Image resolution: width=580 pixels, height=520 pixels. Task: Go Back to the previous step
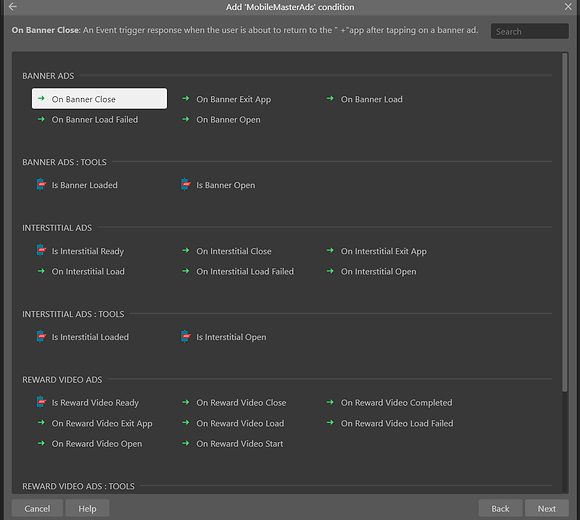click(500, 508)
